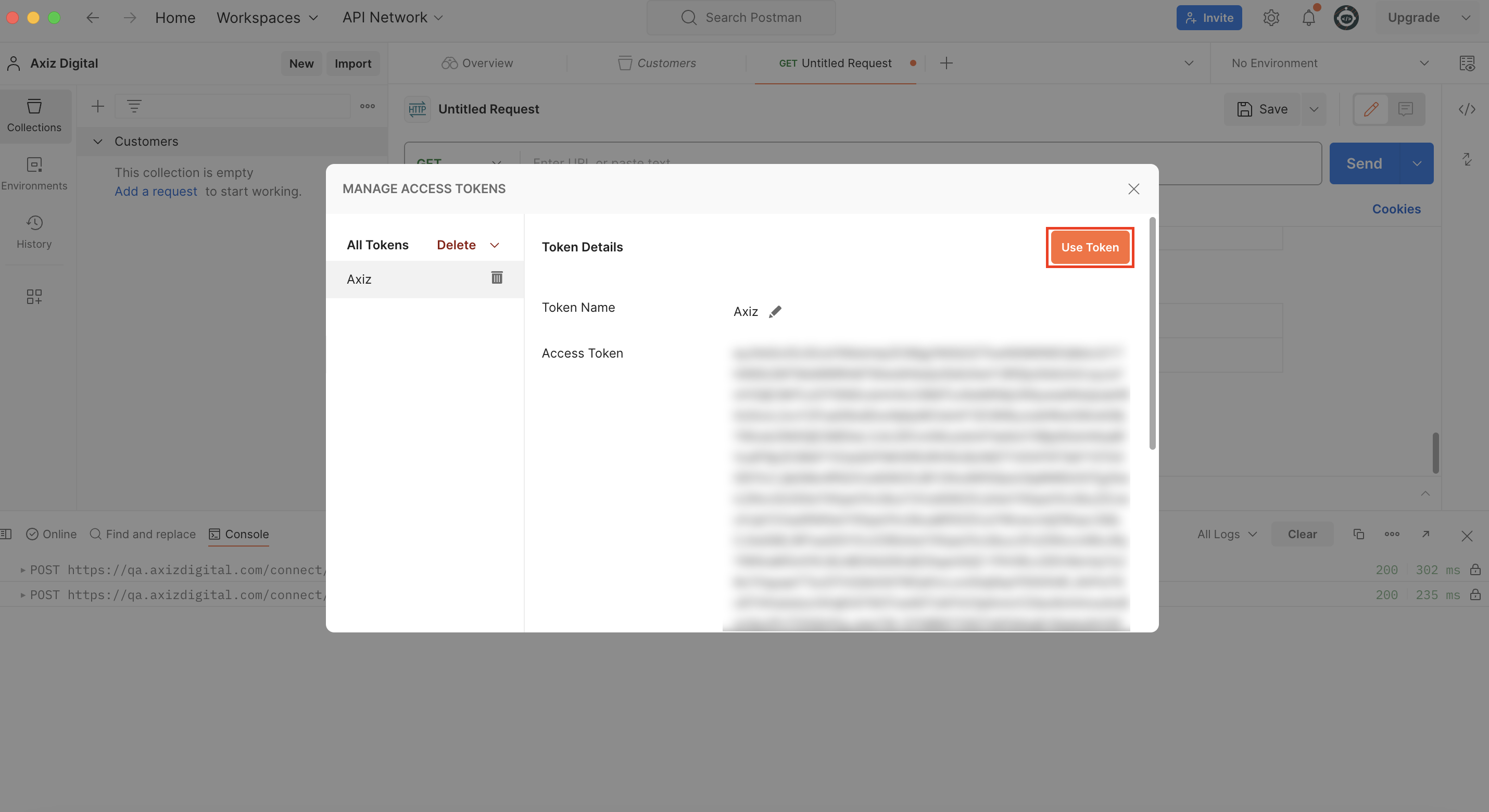Switch to the Untitled Request tab
The width and height of the screenshot is (1489, 812).
835,64
